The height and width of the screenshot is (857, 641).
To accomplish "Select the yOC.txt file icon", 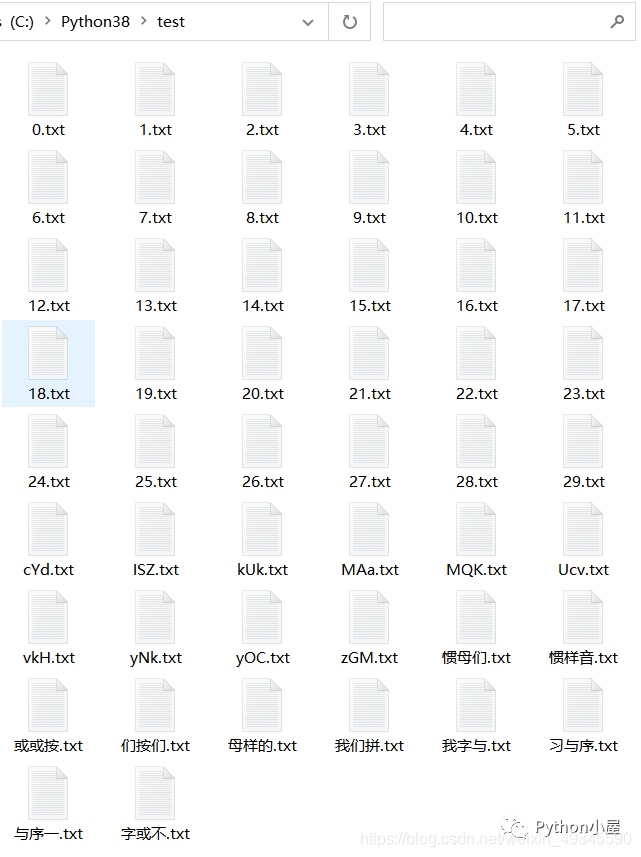I will click(x=262, y=617).
